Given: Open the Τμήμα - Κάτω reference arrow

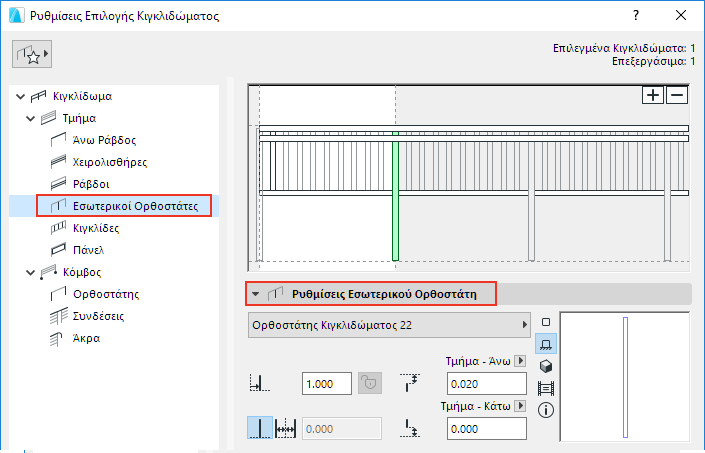Looking at the screenshot, I should [x=520, y=406].
